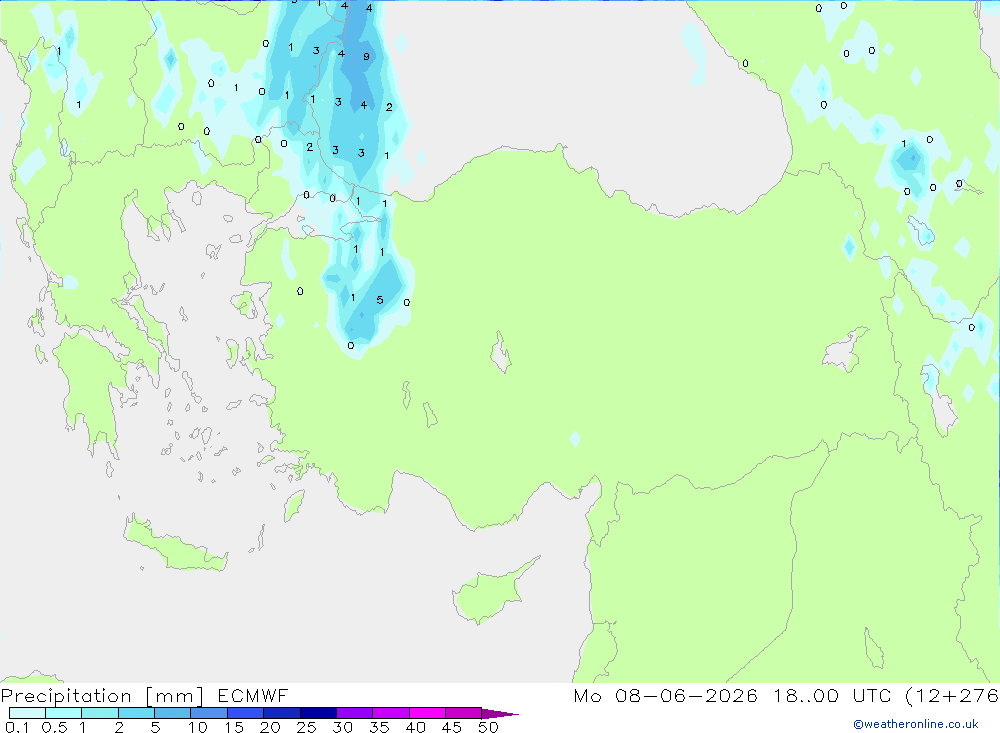Click the legend label '0.1'
The width and height of the screenshot is (1000, 733).
(x=17, y=727)
